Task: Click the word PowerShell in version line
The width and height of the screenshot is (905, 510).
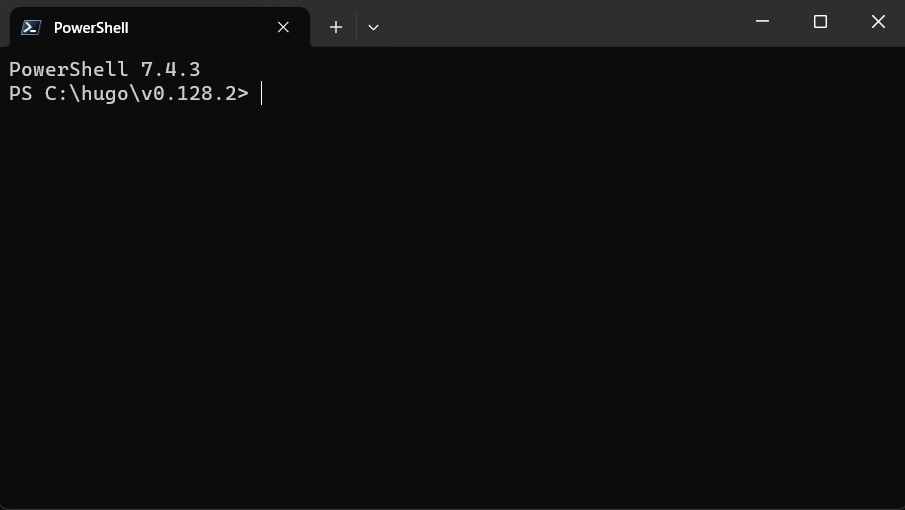Action: tap(68, 70)
